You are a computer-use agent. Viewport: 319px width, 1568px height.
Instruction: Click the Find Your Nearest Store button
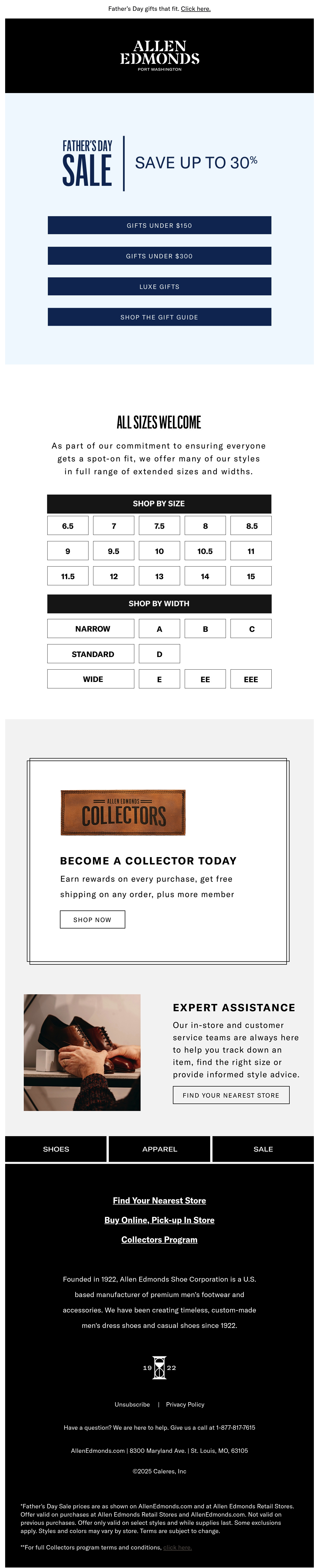[x=231, y=1095]
